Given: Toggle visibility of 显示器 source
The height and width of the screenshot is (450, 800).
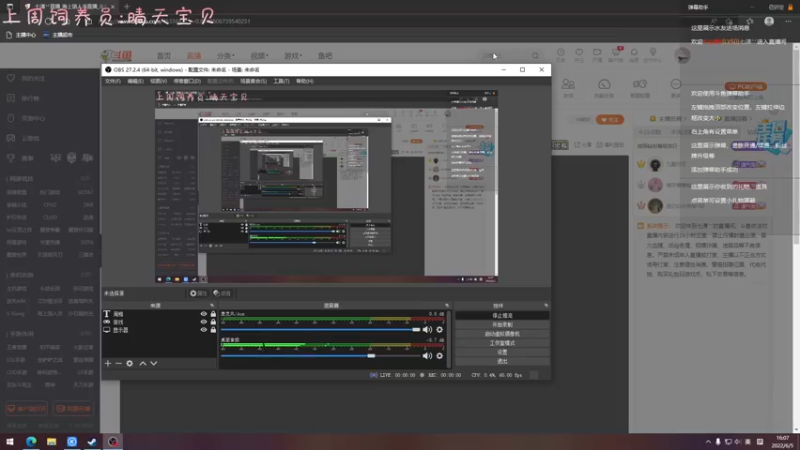Looking at the screenshot, I should [x=204, y=330].
